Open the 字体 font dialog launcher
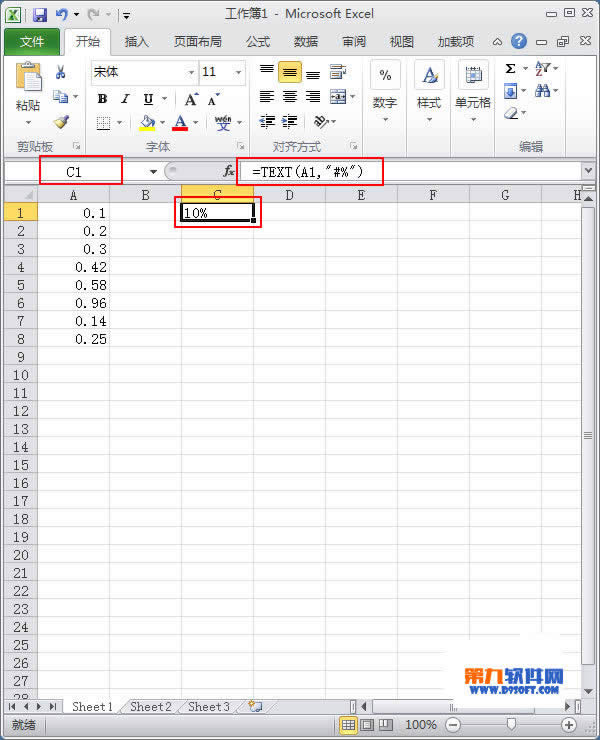 241,146
